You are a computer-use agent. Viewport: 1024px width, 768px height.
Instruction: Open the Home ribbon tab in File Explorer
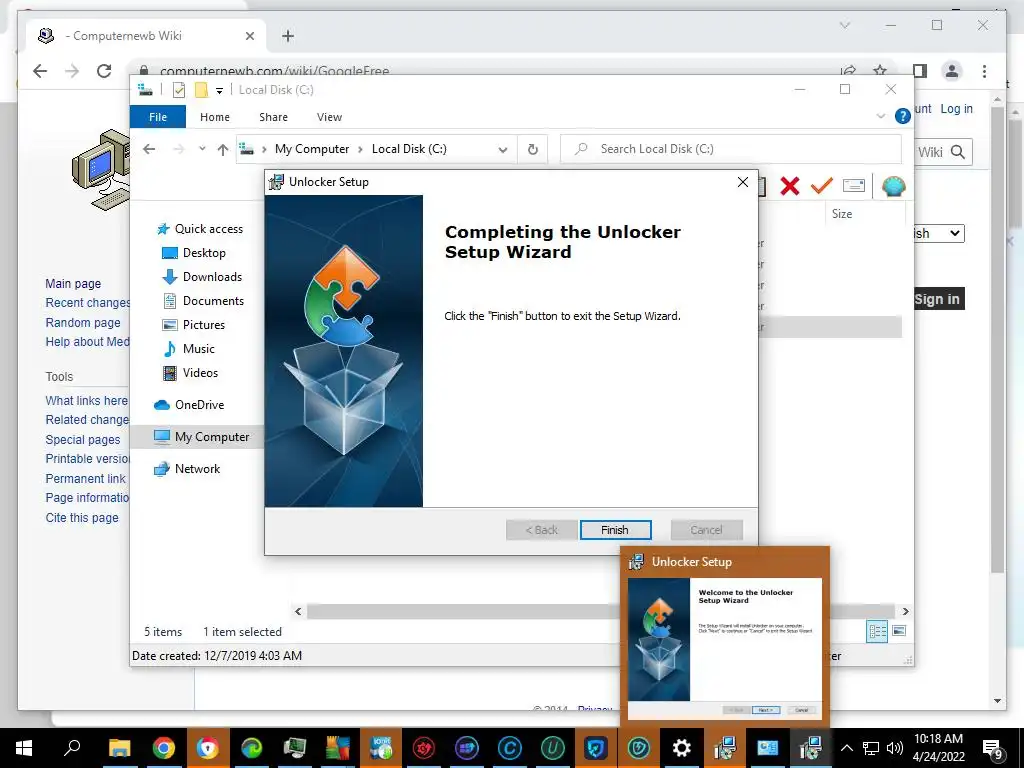[x=215, y=117]
